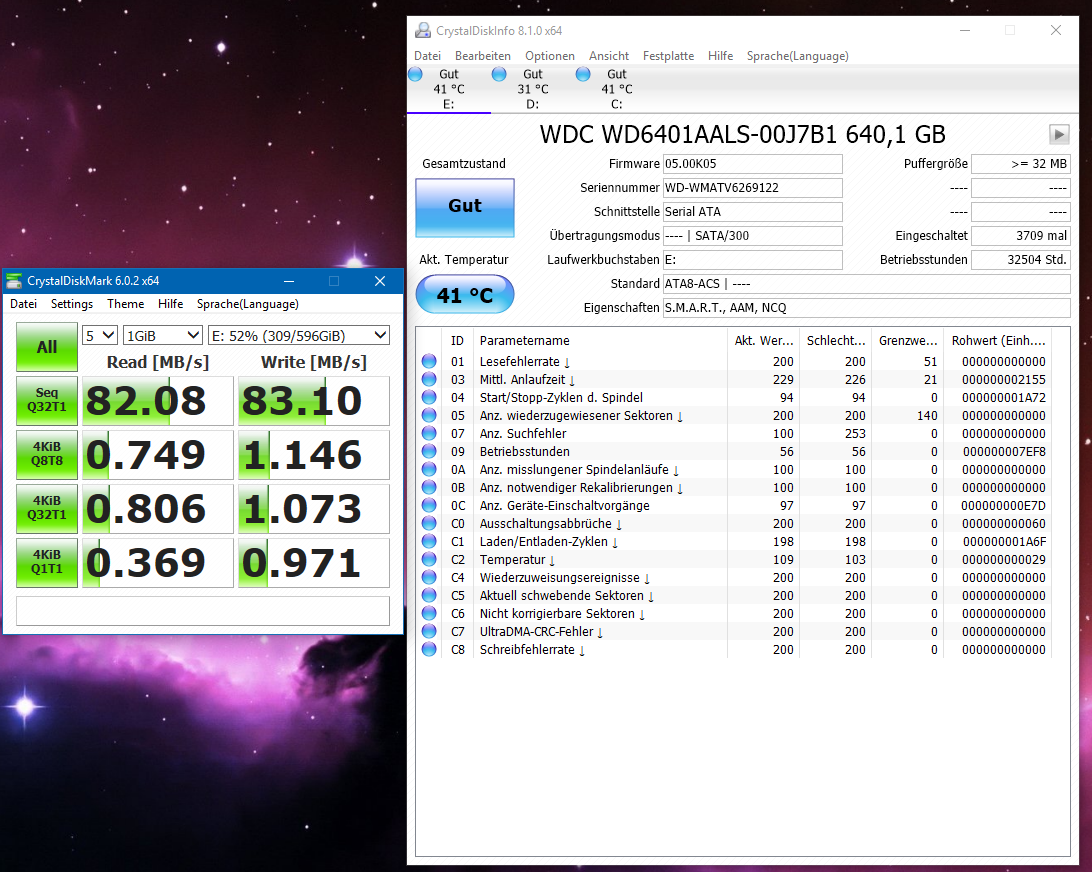This screenshot has width=1092, height=872.
Task: Select disk C: health tab
Action: tap(616, 89)
